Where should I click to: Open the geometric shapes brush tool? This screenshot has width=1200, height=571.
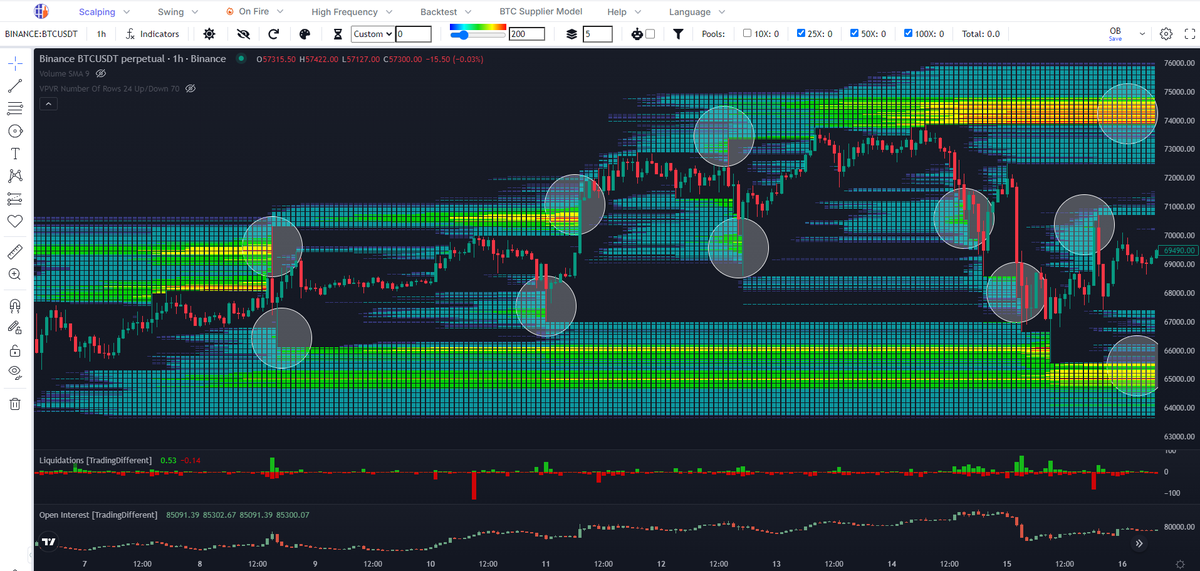[15, 131]
